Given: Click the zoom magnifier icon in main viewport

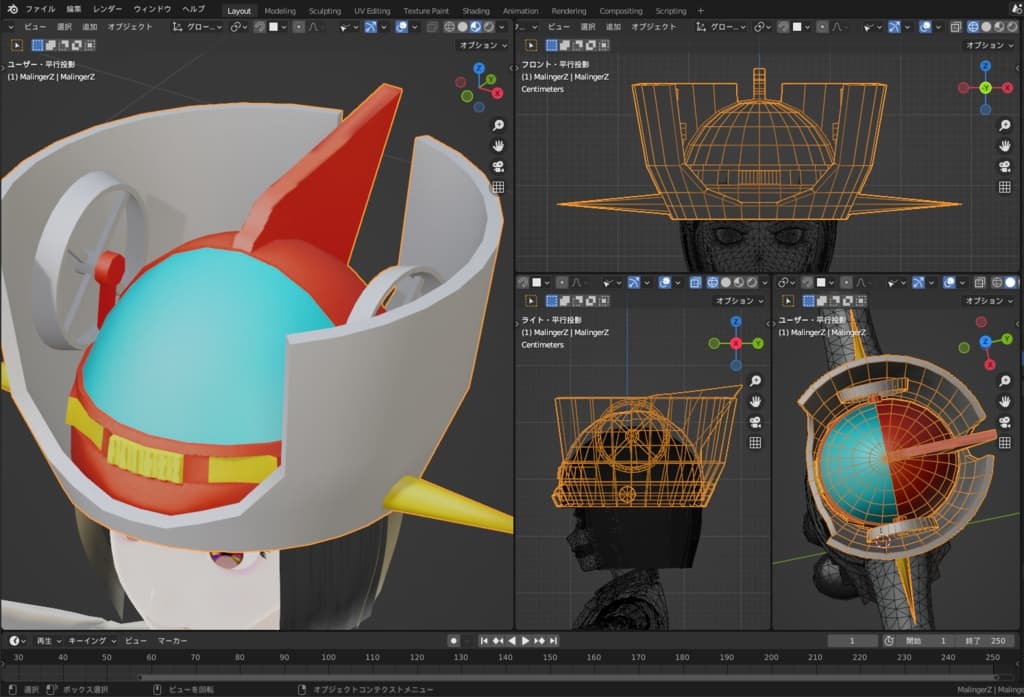Looking at the screenshot, I should pyautogui.click(x=498, y=125).
